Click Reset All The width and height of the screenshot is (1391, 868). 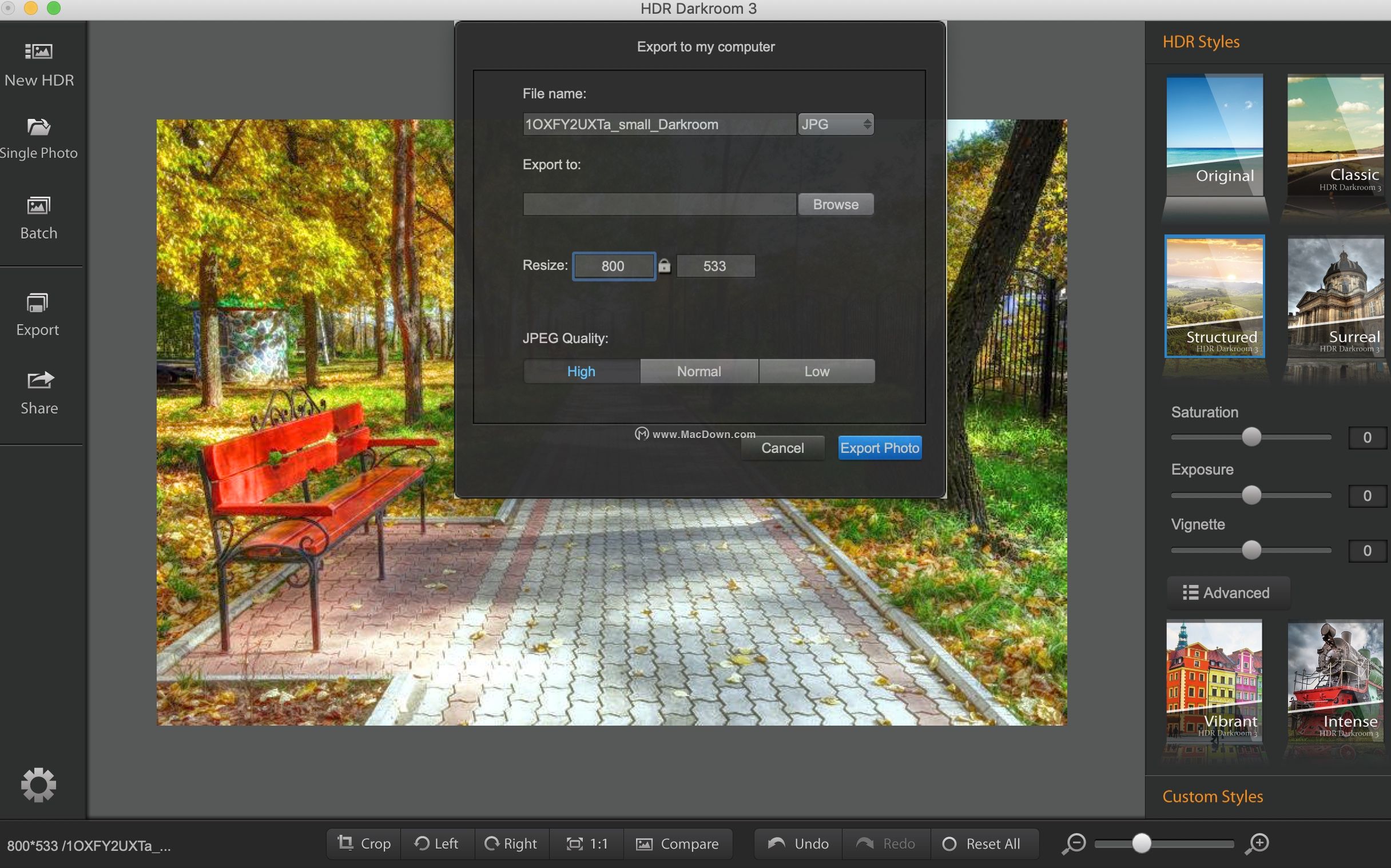[x=984, y=843]
